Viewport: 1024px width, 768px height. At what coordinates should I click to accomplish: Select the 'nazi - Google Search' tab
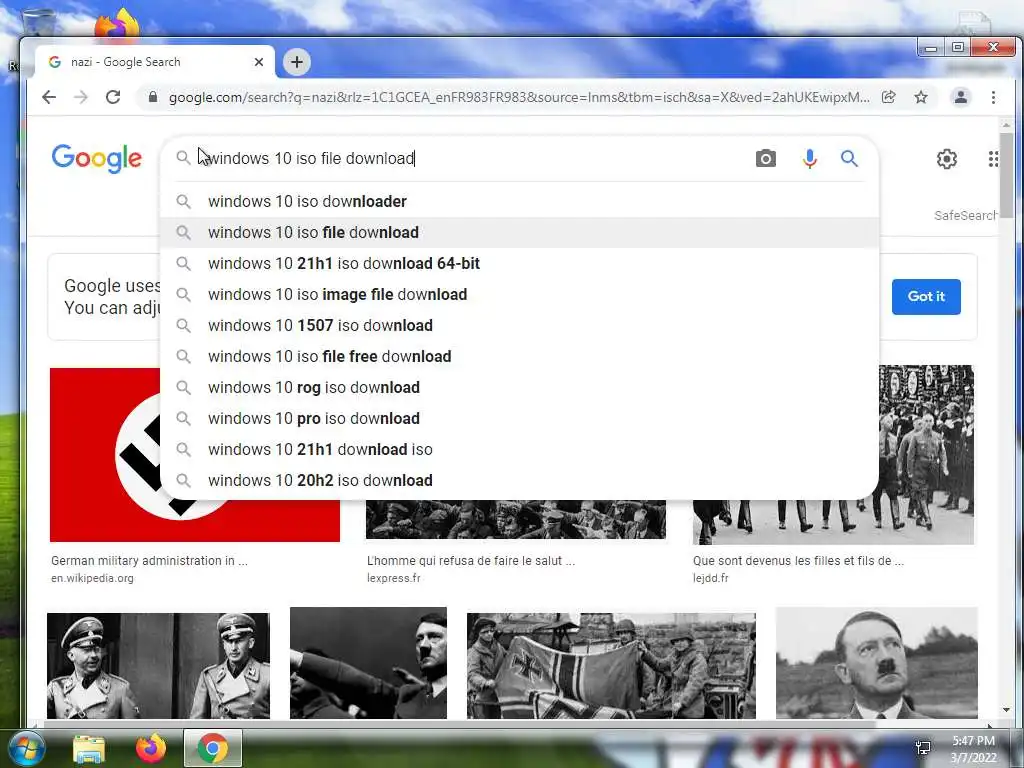click(x=155, y=62)
